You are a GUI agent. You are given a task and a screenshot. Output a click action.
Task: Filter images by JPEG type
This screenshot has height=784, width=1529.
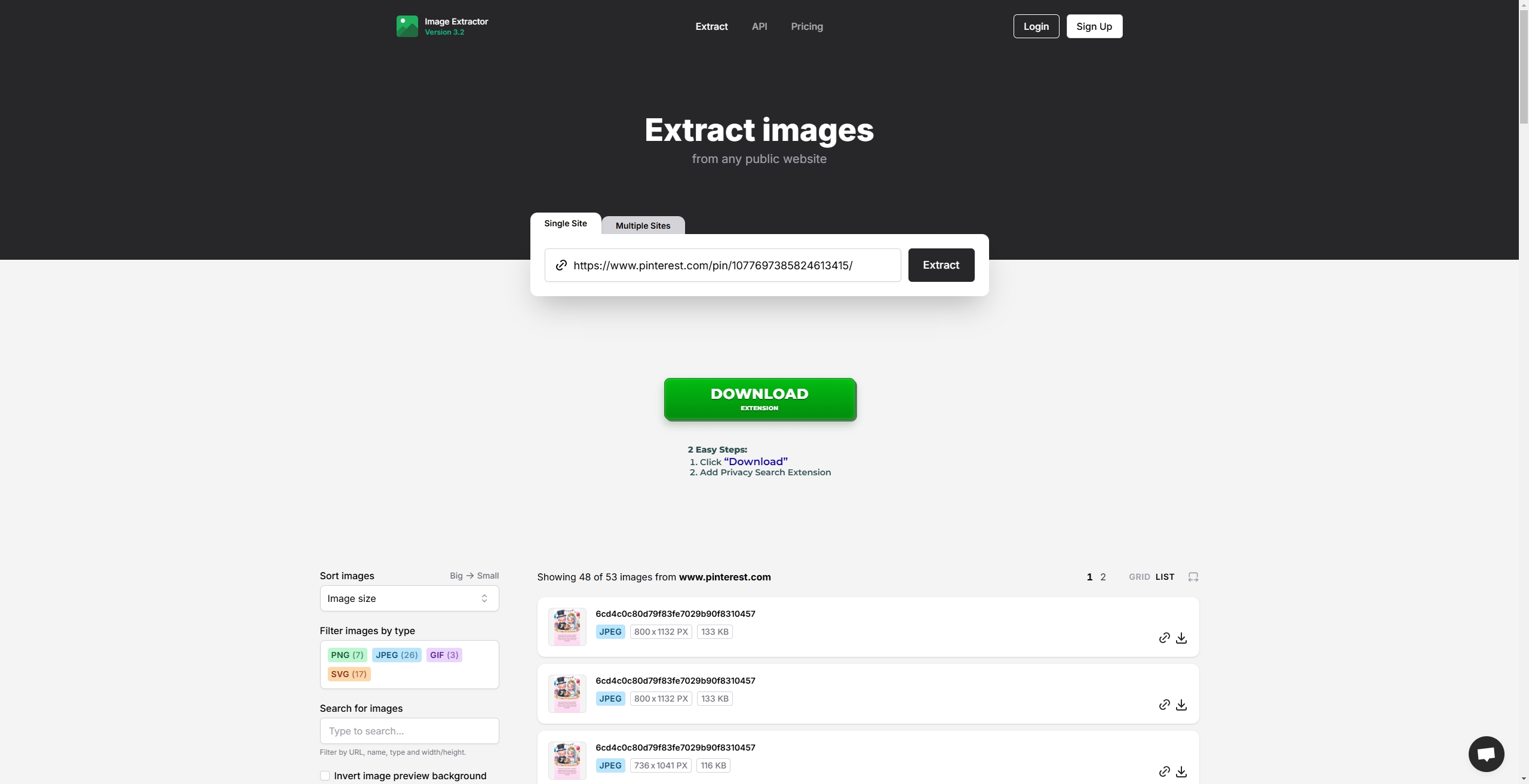397,655
